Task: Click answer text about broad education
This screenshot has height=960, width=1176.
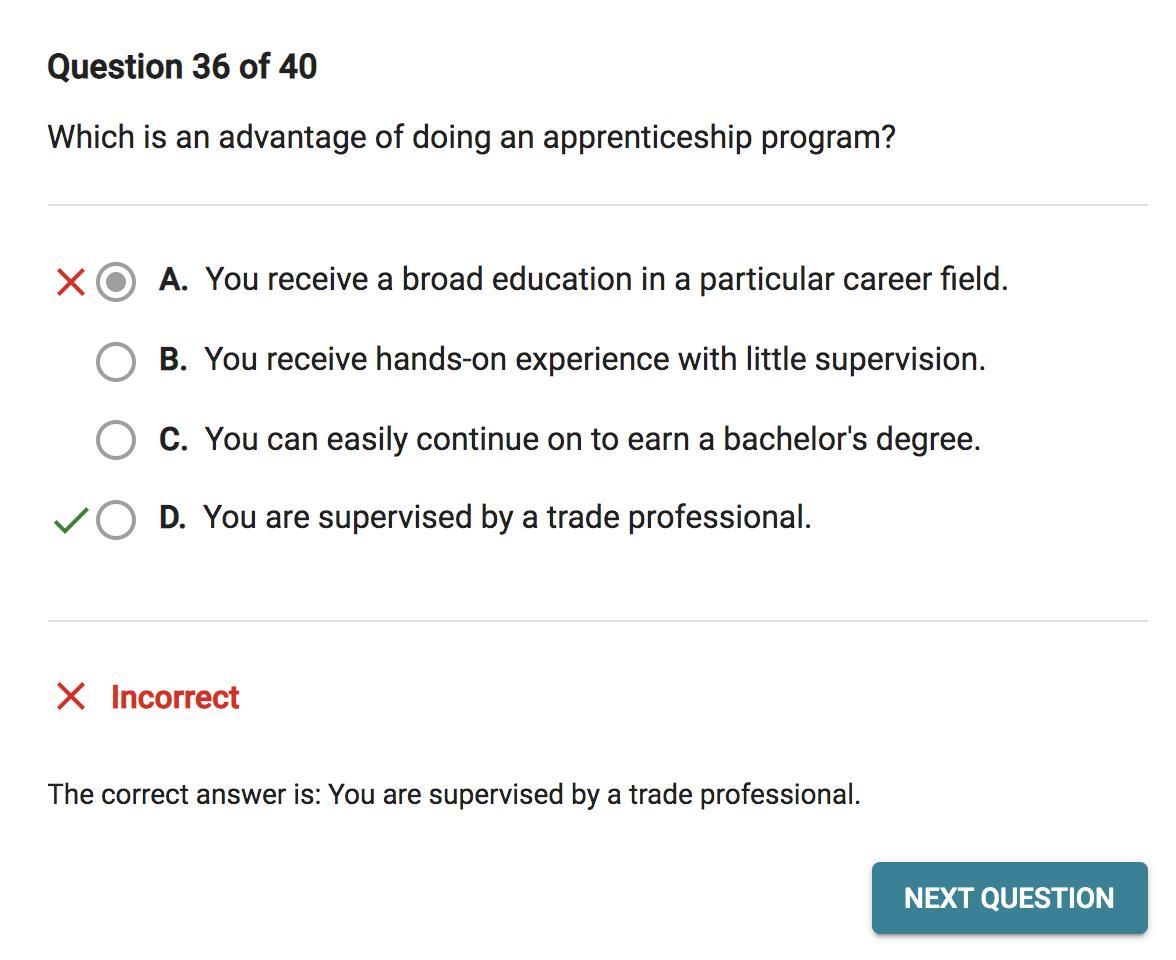Action: coord(606,279)
